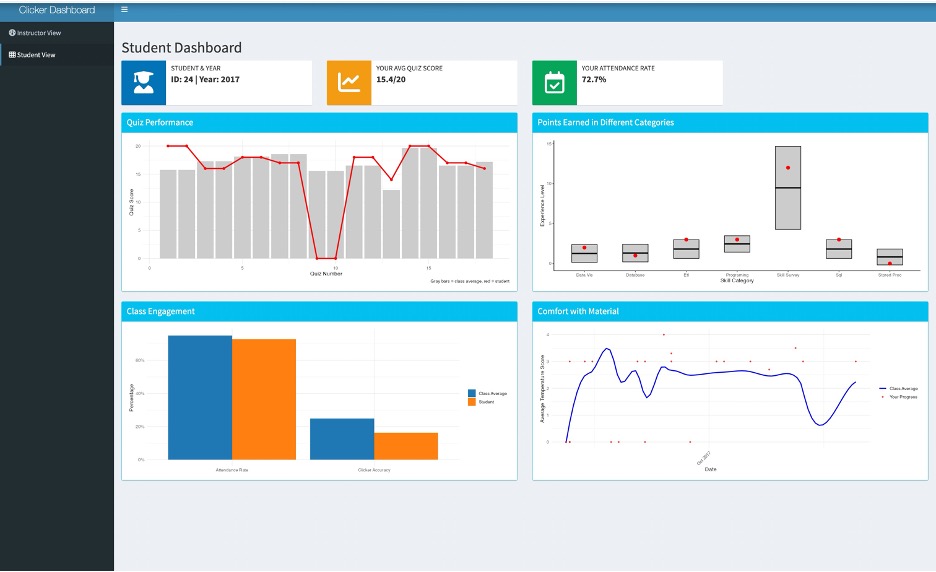Image resolution: width=936 pixels, height=572 pixels.
Task: Click the Skill Survey category label
Action: click(x=788, y=275)
